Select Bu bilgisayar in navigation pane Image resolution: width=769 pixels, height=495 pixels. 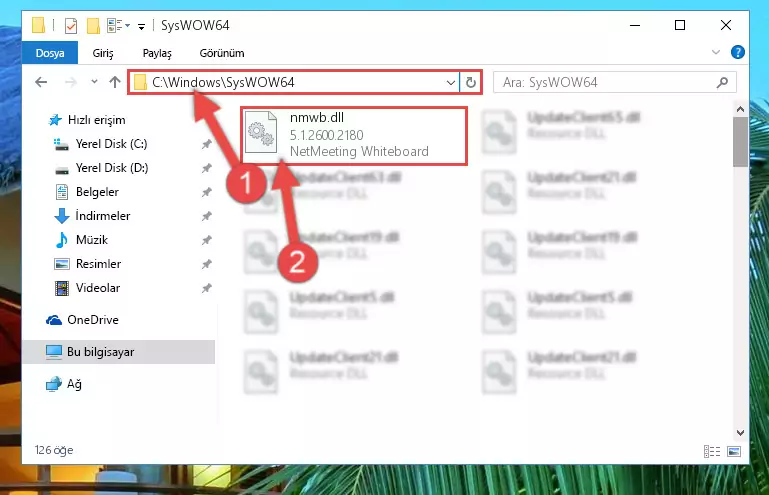click(118, 352)
